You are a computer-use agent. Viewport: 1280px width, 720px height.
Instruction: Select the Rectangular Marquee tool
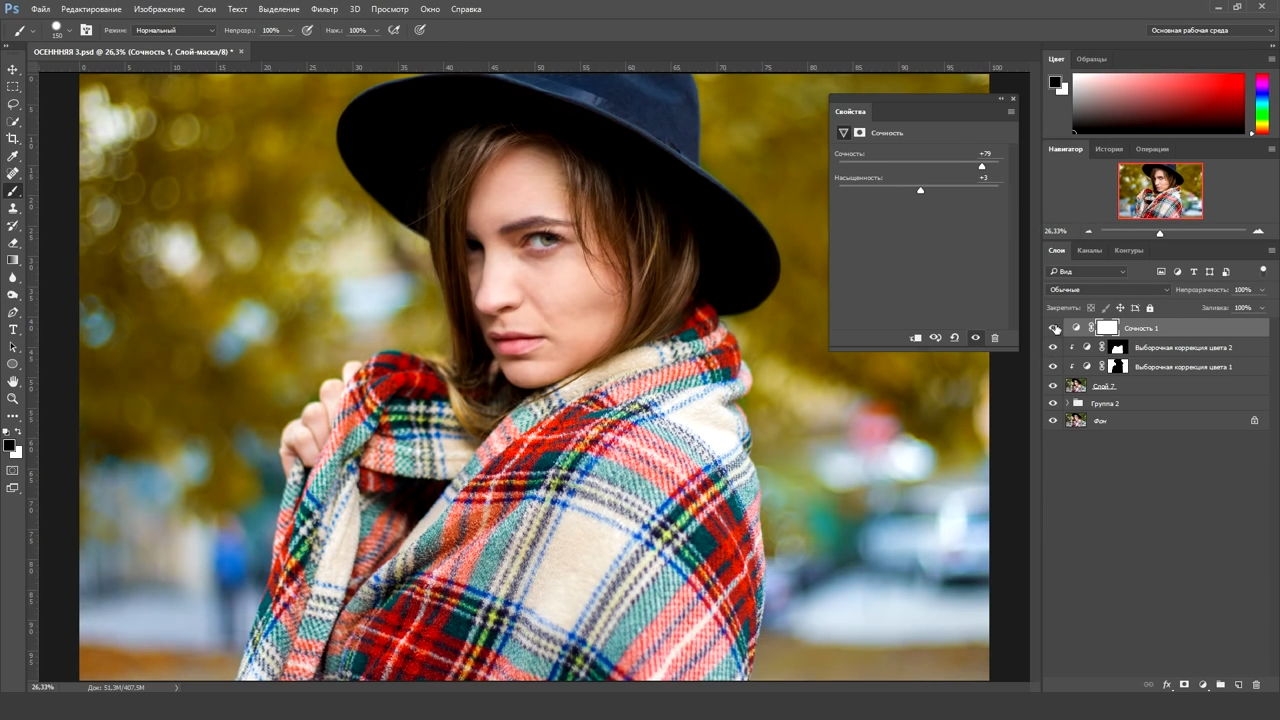tap(13, 87)
